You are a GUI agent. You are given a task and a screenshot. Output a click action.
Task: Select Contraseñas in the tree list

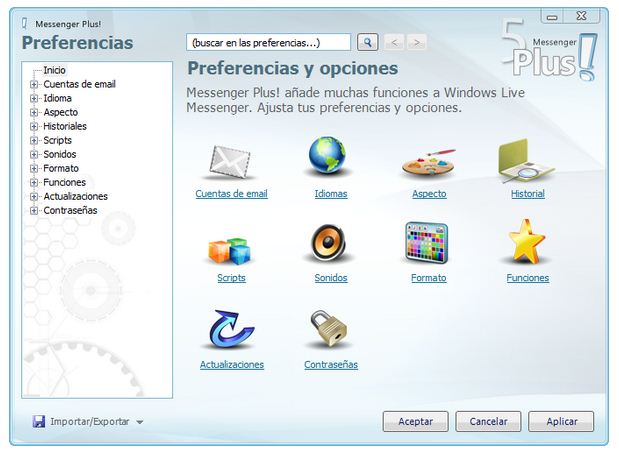pos(70,210)
